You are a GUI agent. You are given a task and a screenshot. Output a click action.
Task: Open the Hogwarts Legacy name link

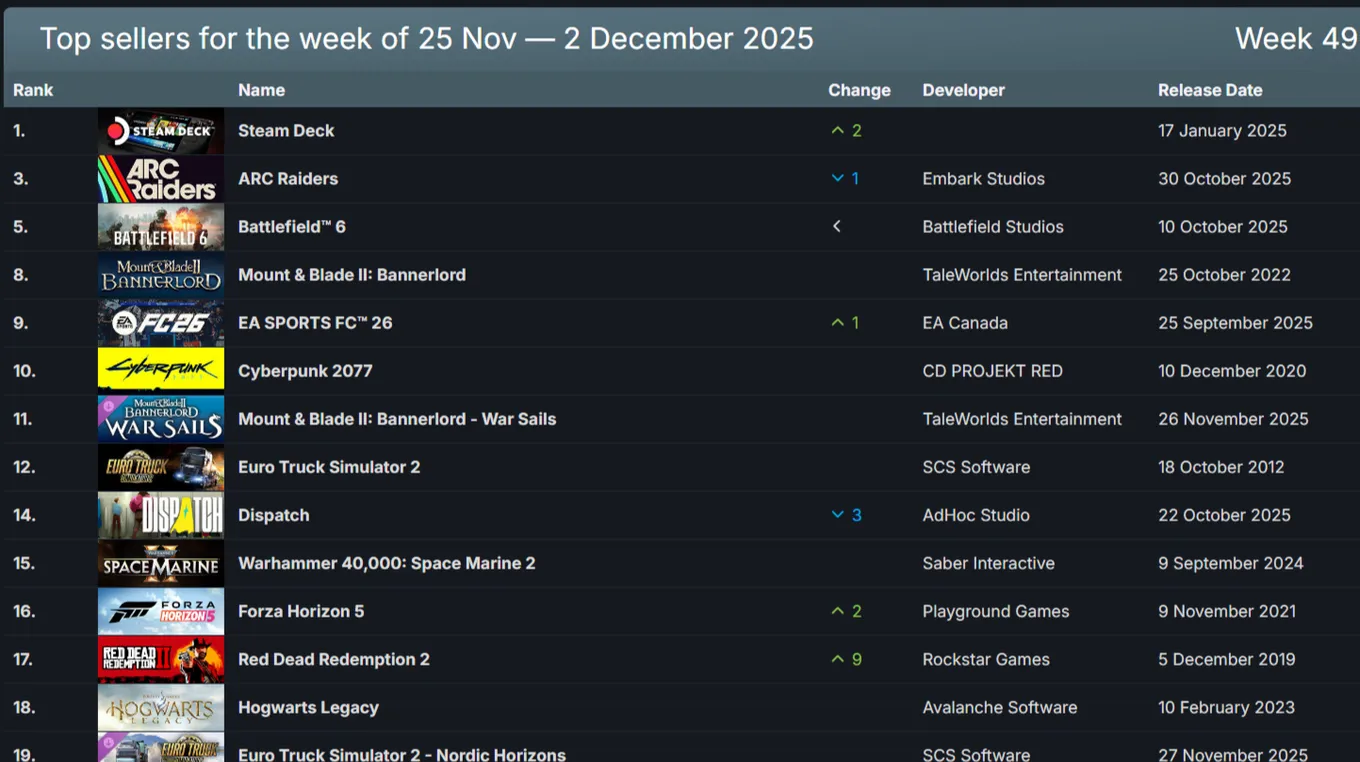(308, 707)
